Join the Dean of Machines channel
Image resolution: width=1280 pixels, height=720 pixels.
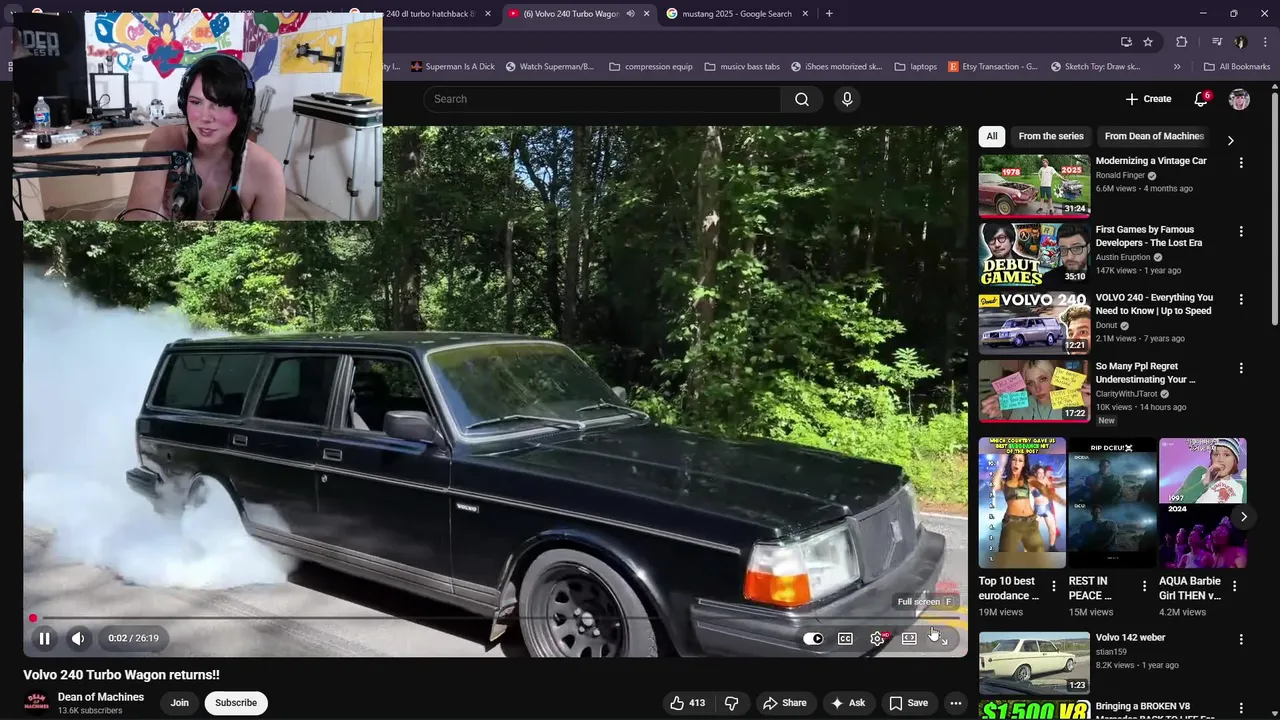(x=179, y=703)
